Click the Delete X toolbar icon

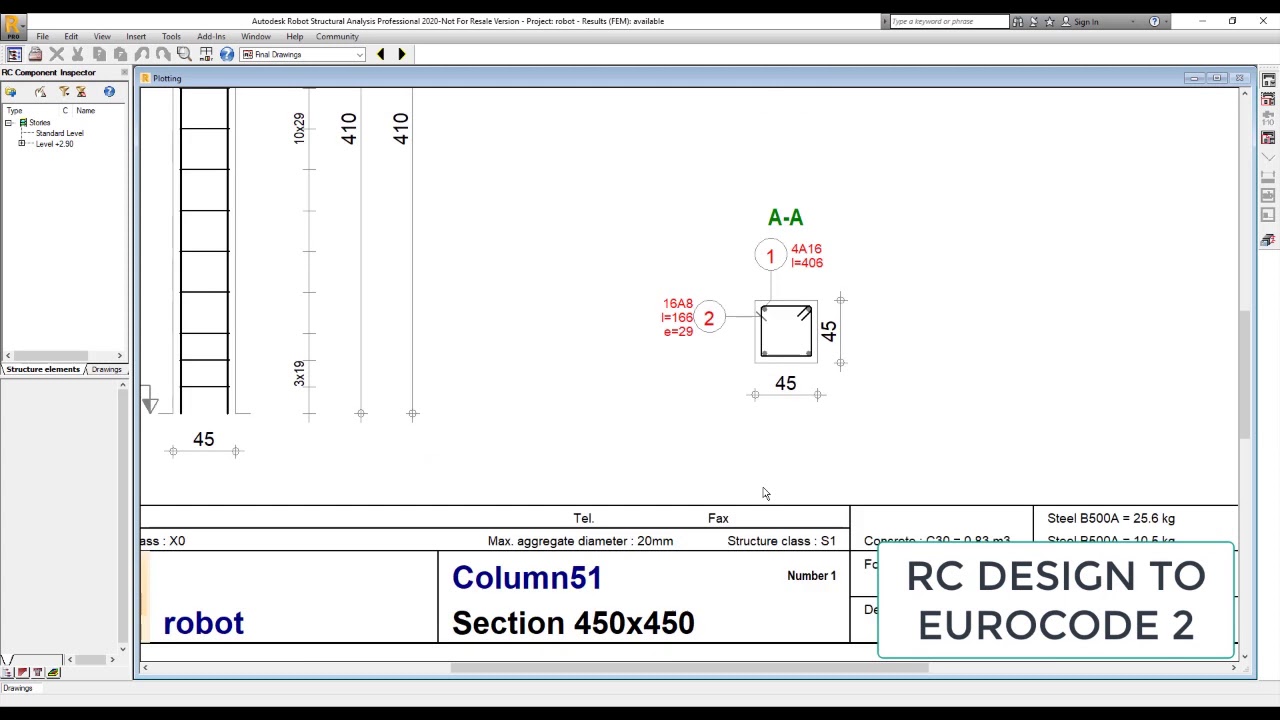pos(57,54)
